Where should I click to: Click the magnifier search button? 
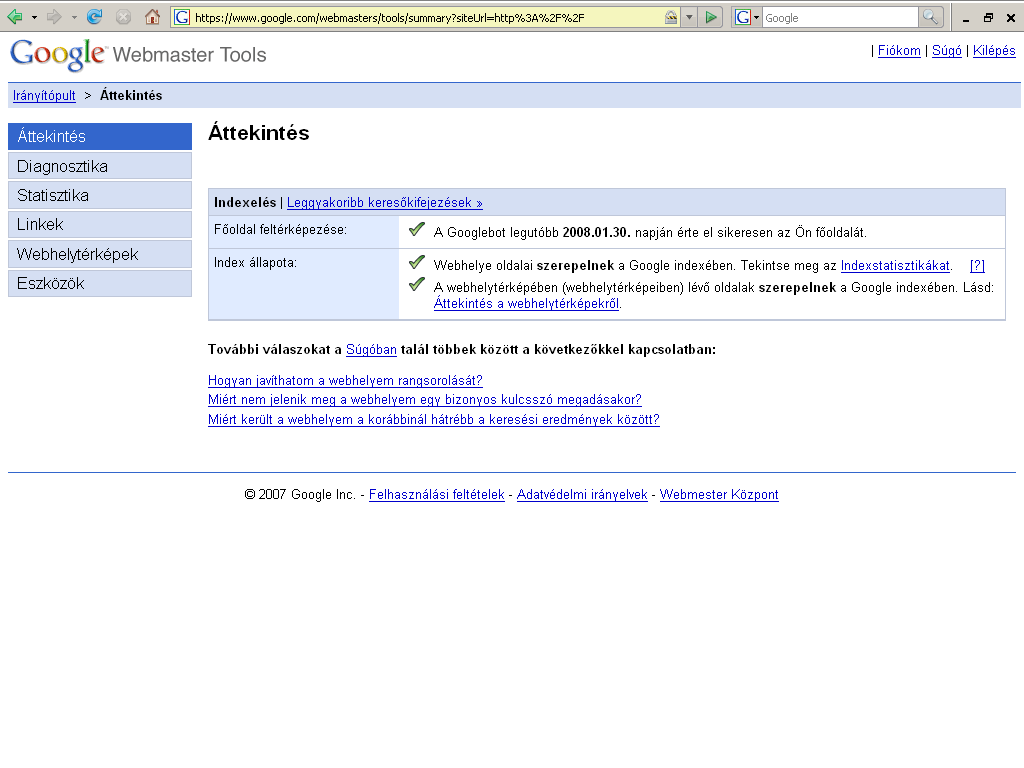(x=930, y=18)
